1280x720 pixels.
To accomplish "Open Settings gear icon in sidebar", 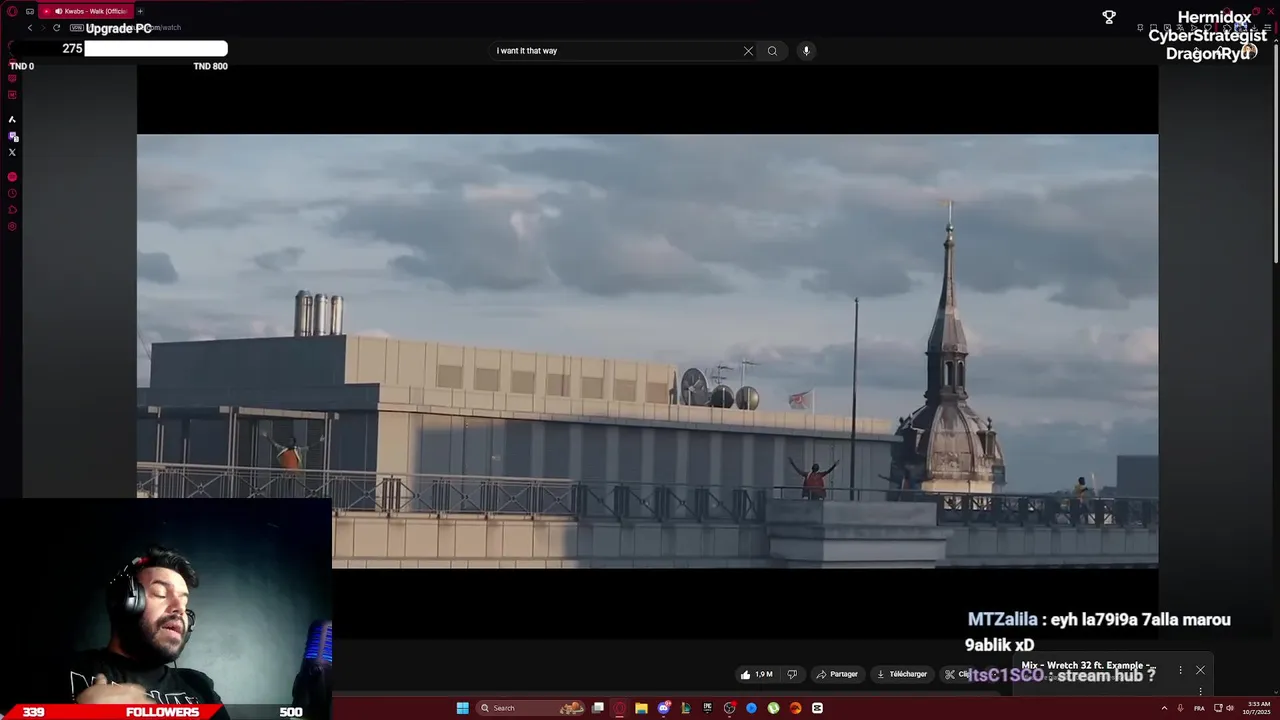I will coord(12,227).
